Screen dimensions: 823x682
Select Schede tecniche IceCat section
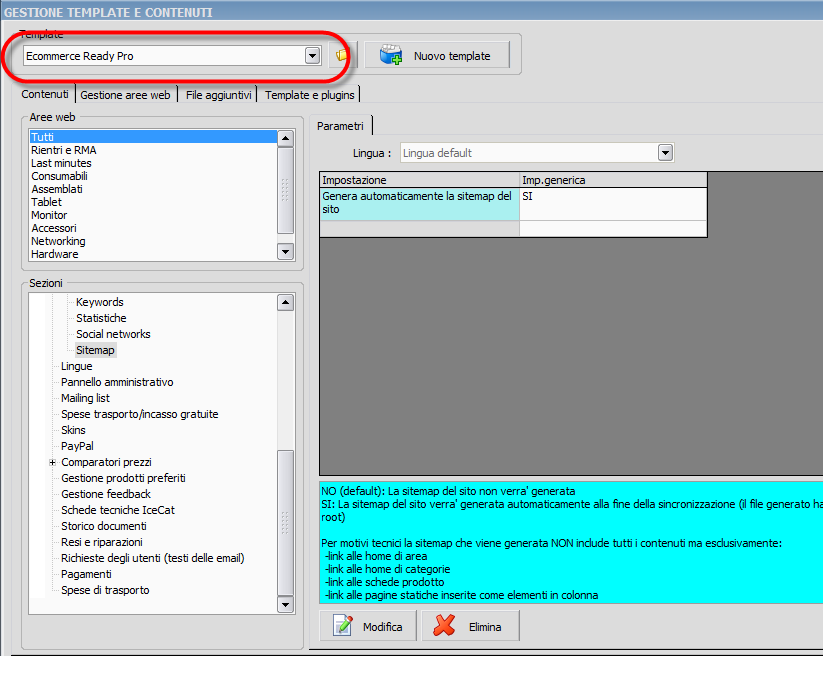tap(118, 510)
